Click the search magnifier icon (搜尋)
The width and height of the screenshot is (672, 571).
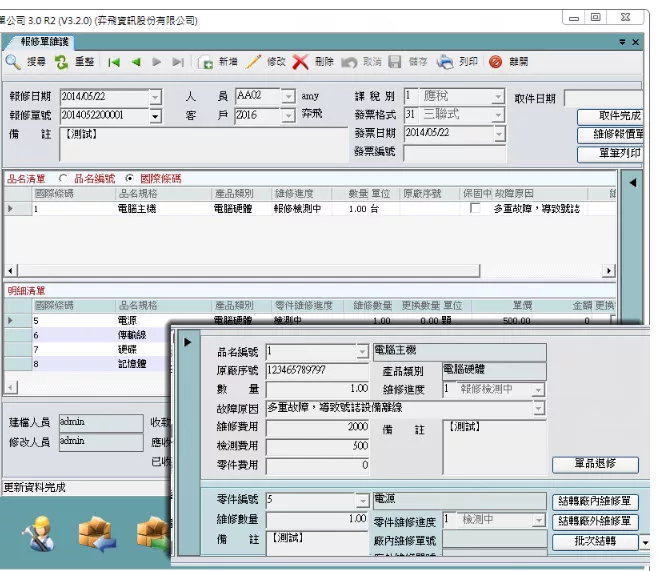(13, 62)
